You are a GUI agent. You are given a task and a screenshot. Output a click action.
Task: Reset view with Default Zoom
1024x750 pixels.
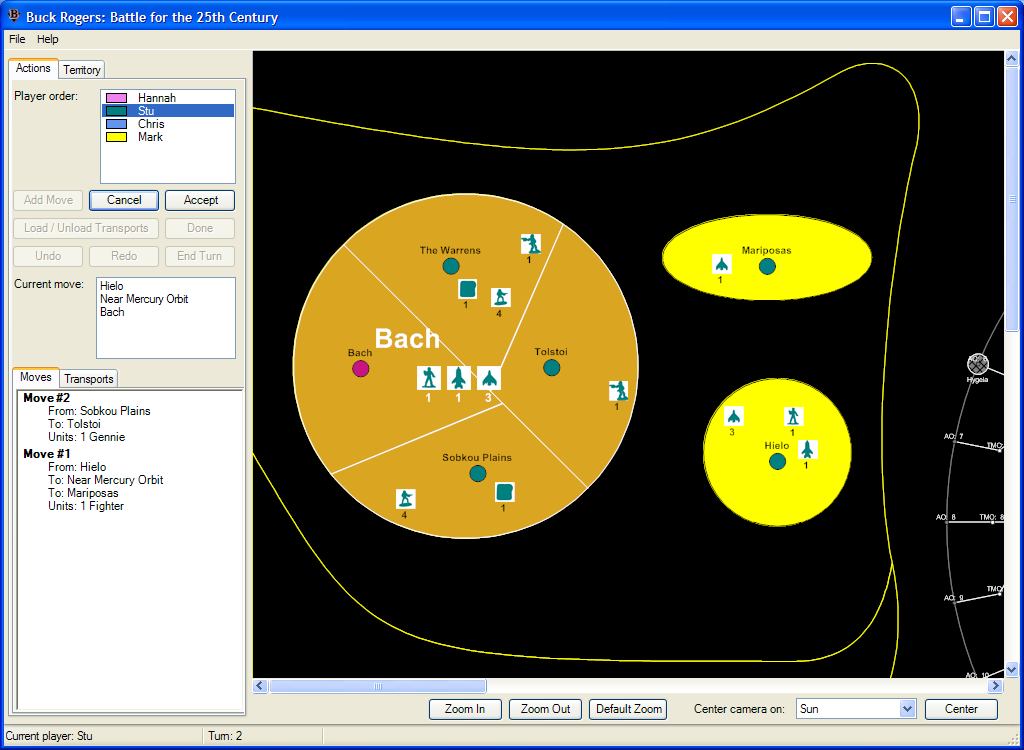click(628, 709)
